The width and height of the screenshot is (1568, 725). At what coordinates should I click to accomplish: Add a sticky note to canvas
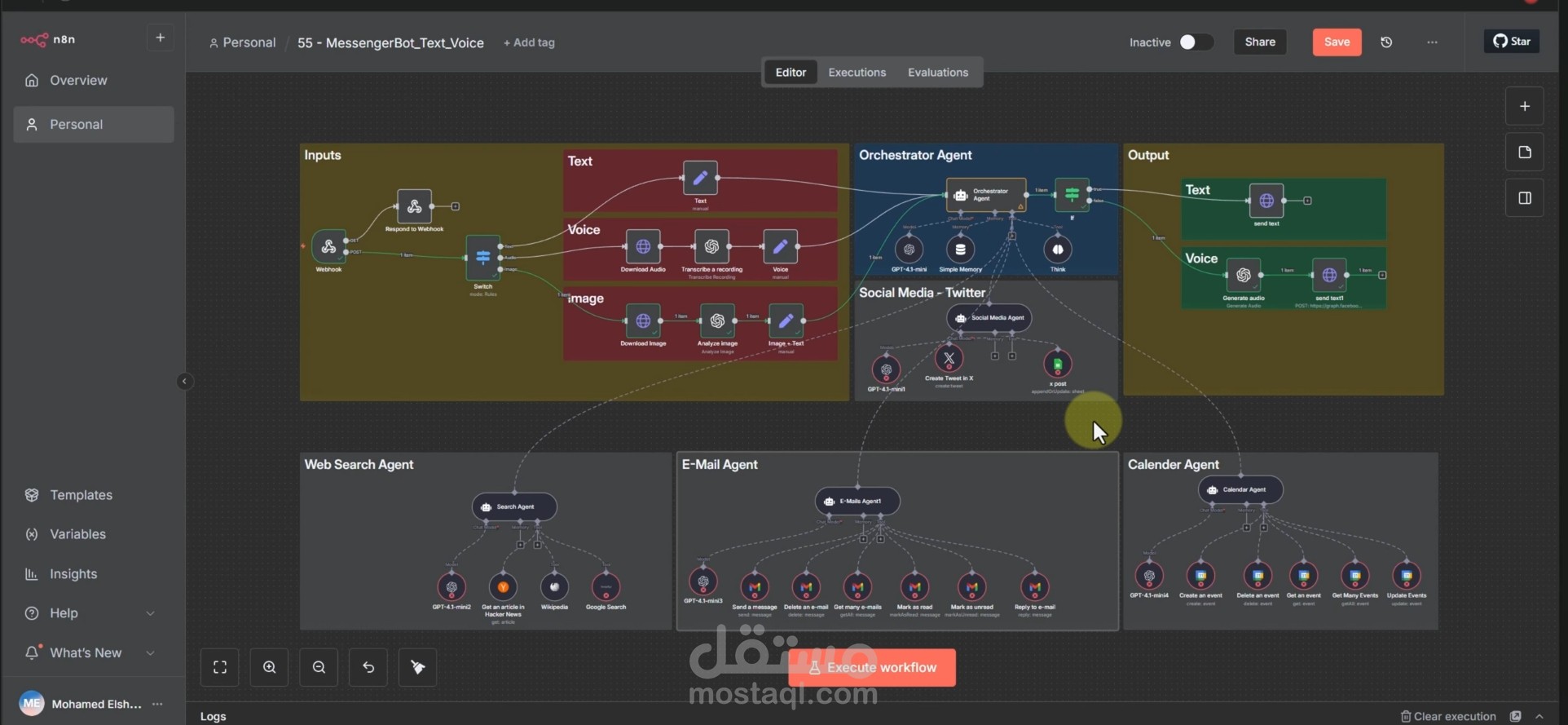tap(1525, 153)
